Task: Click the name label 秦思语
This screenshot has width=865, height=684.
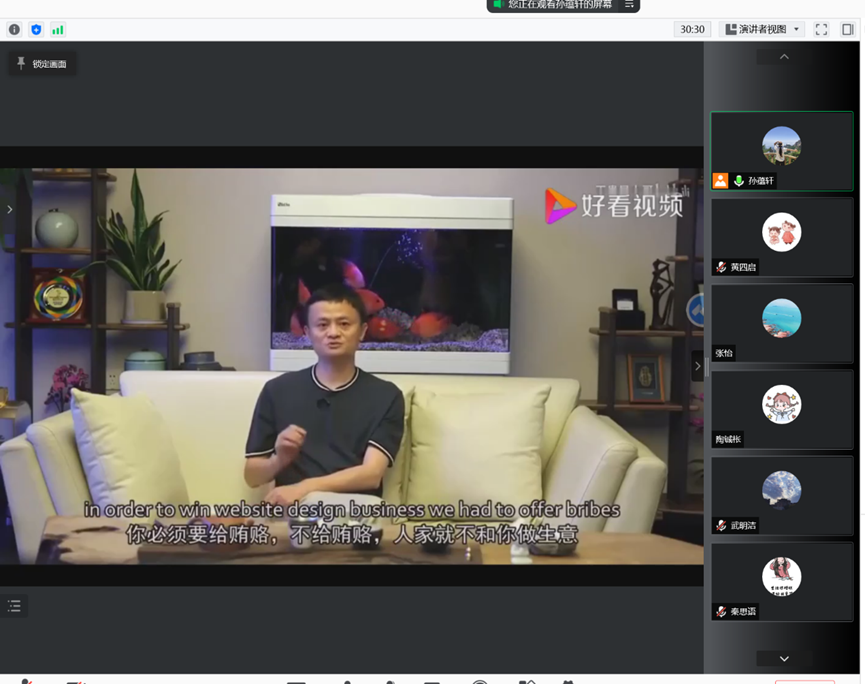Action: pyautogui.click(x=743, y=612)
